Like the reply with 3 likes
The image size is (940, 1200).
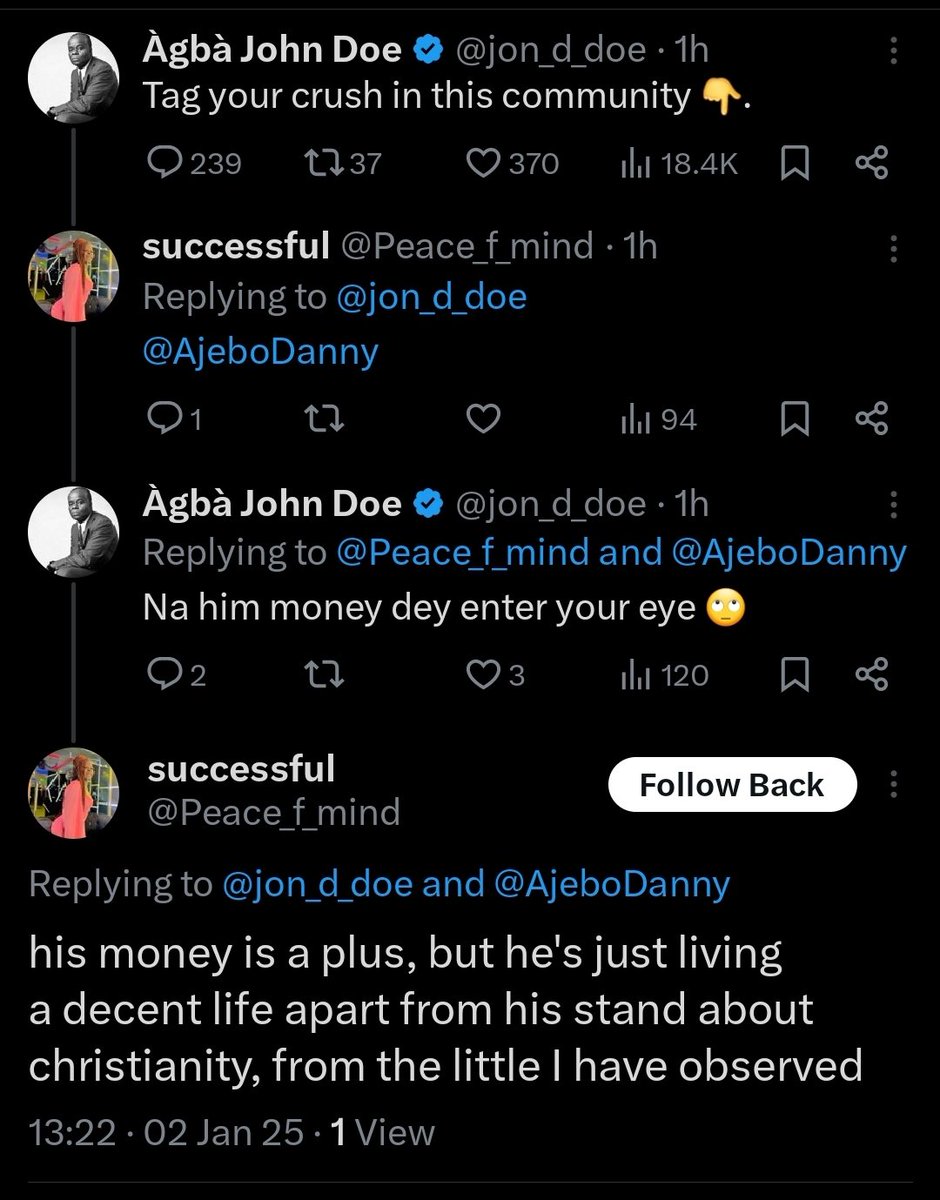tap(497, 677)
